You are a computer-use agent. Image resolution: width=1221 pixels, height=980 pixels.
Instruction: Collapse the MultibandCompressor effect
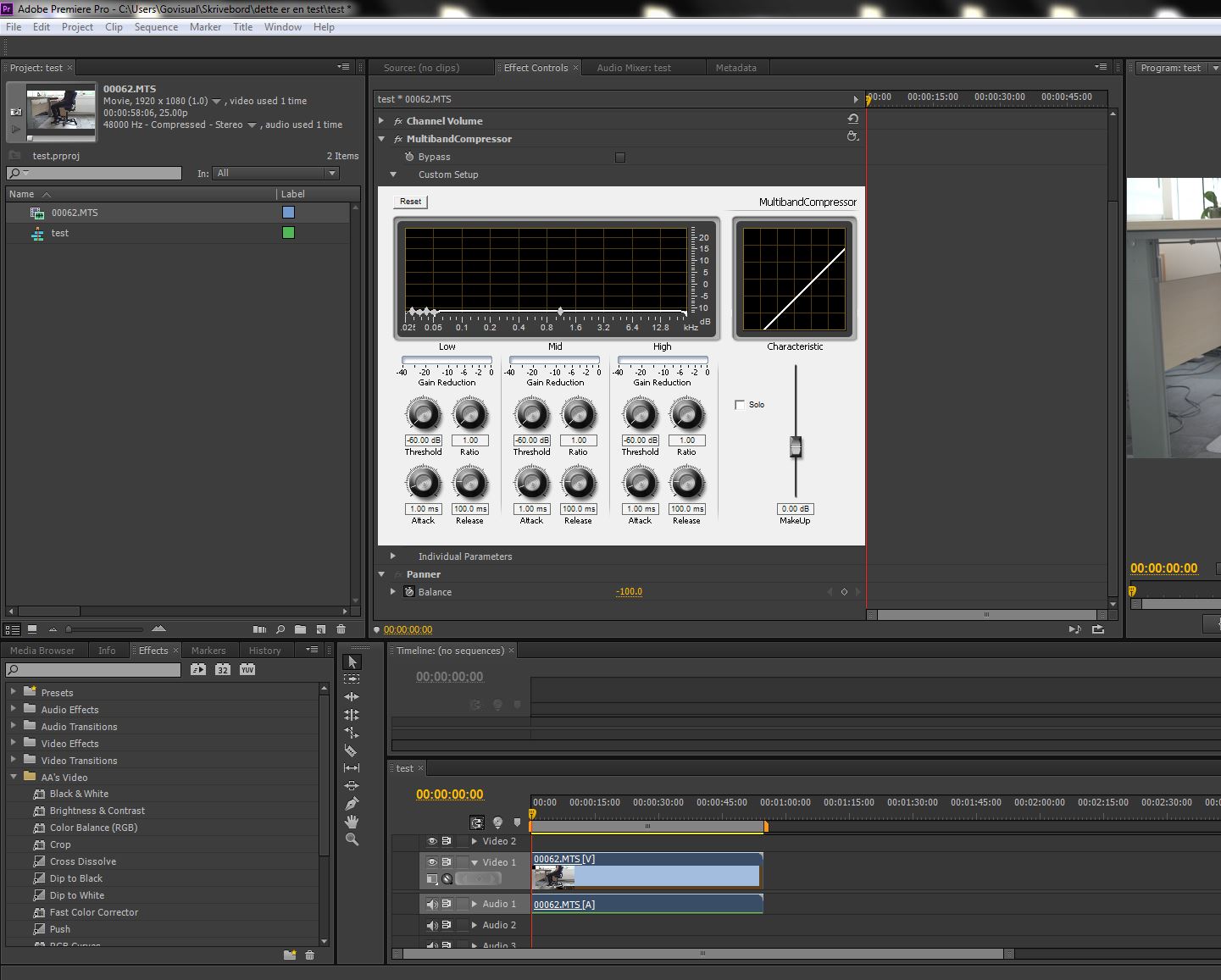(381, 139)
